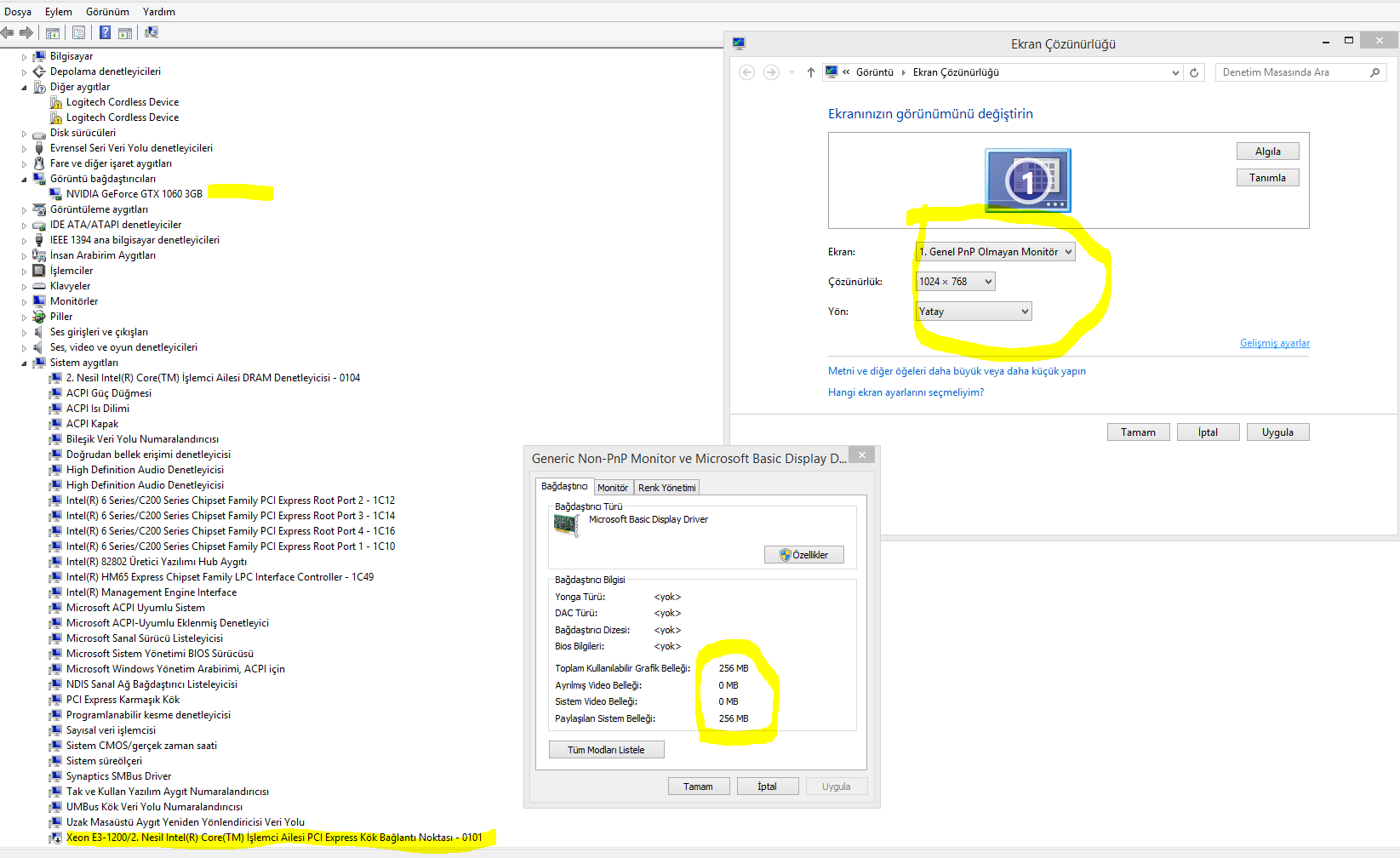Collapse the Görüntü bağdaştırıcıları node
Image resolution: width=1400 pixels, height=858 pixels.
pos(24,180)
